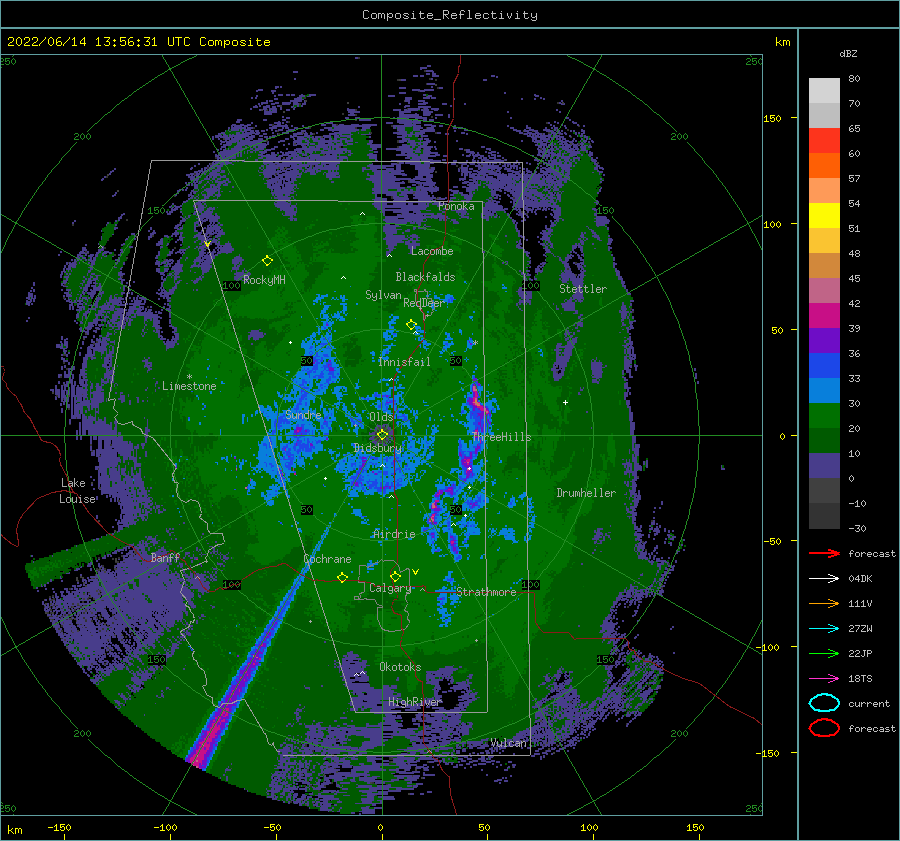Viewport: 900px width, 841px height.
Task: Click the Strathmore town label
Action: [x=486, y=592]
